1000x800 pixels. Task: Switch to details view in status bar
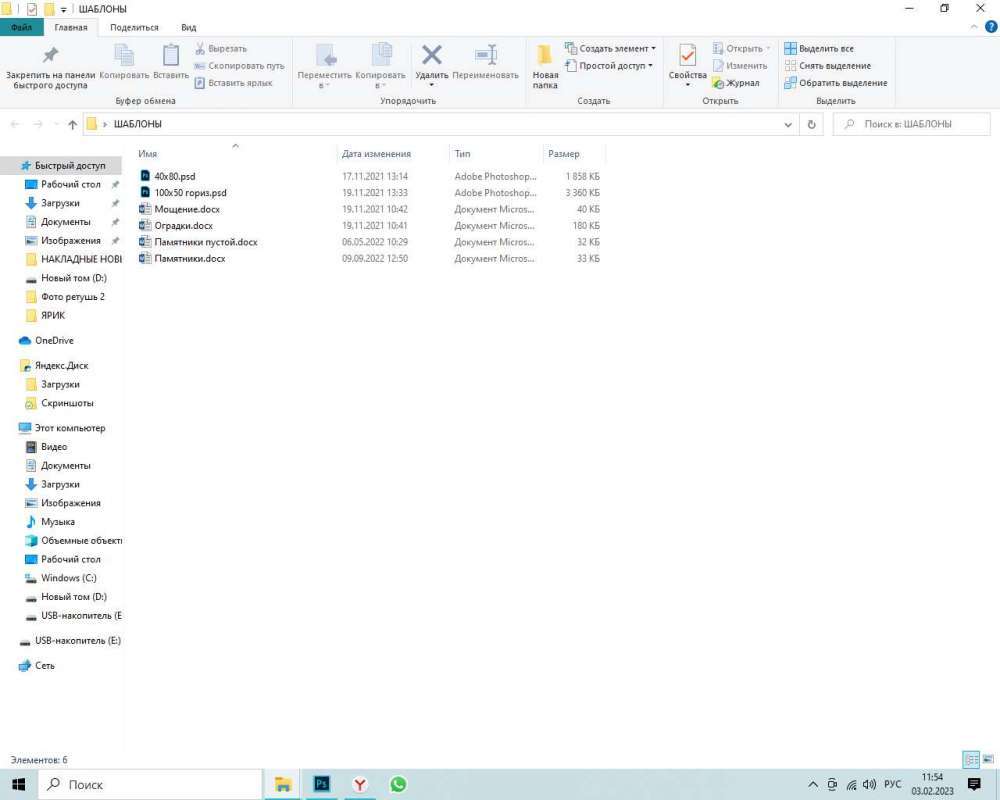coord(969,760)
